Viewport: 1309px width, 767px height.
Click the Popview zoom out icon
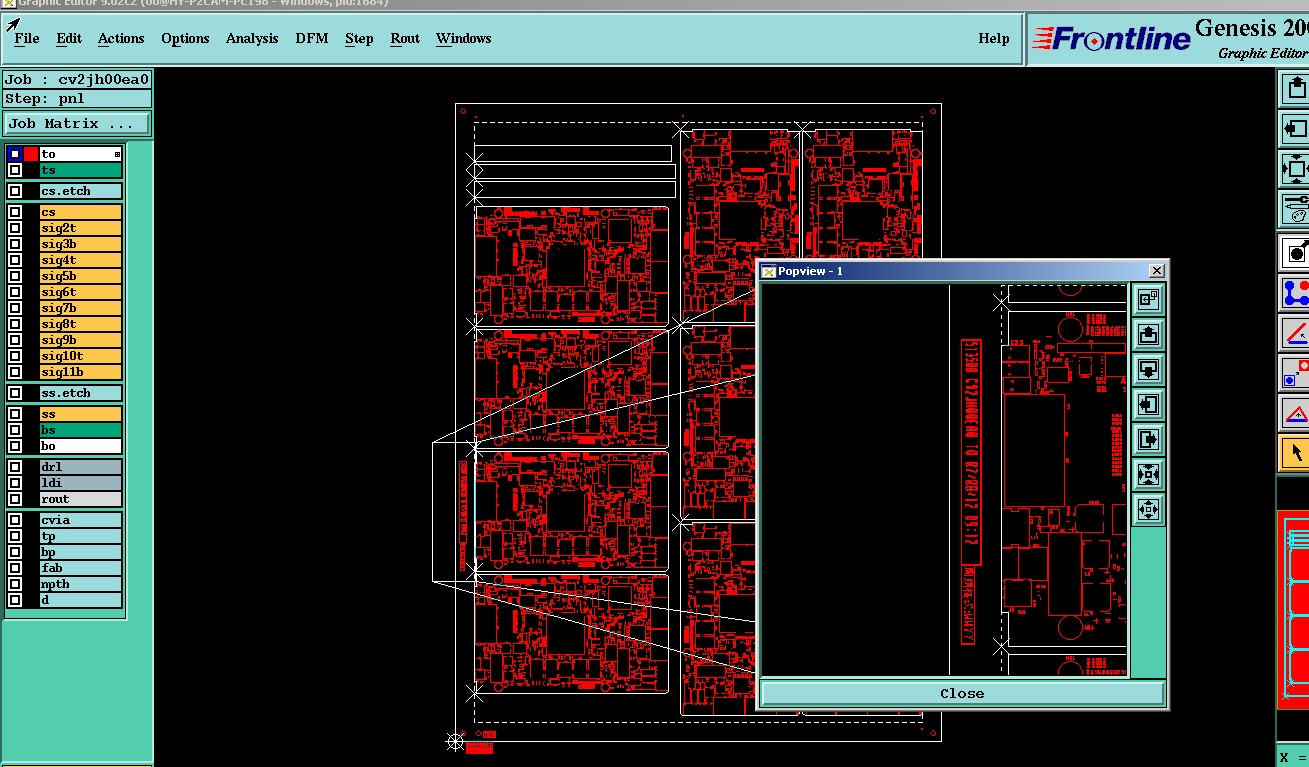[1148, 509]
